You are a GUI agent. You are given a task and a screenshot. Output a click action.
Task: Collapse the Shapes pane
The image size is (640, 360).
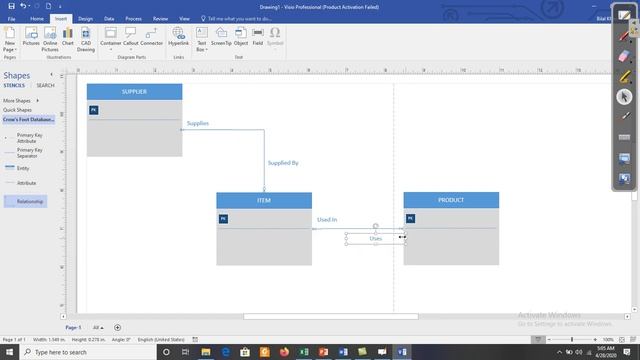point(51,75)
